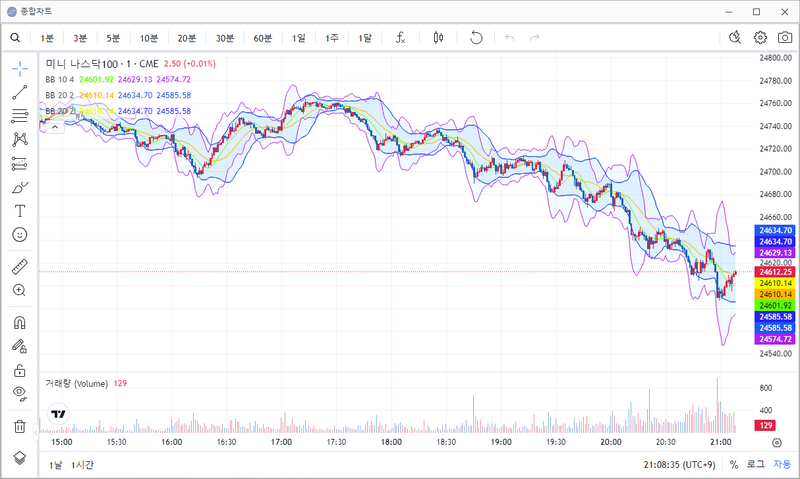Select the trend line drawing tool
The height and width of the screenshot is (479, 800).
(19, 92)
